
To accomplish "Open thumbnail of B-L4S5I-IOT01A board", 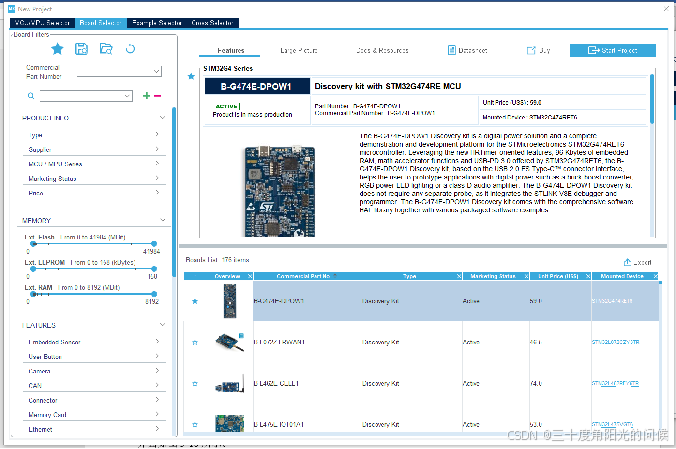I will click(230, 424).
